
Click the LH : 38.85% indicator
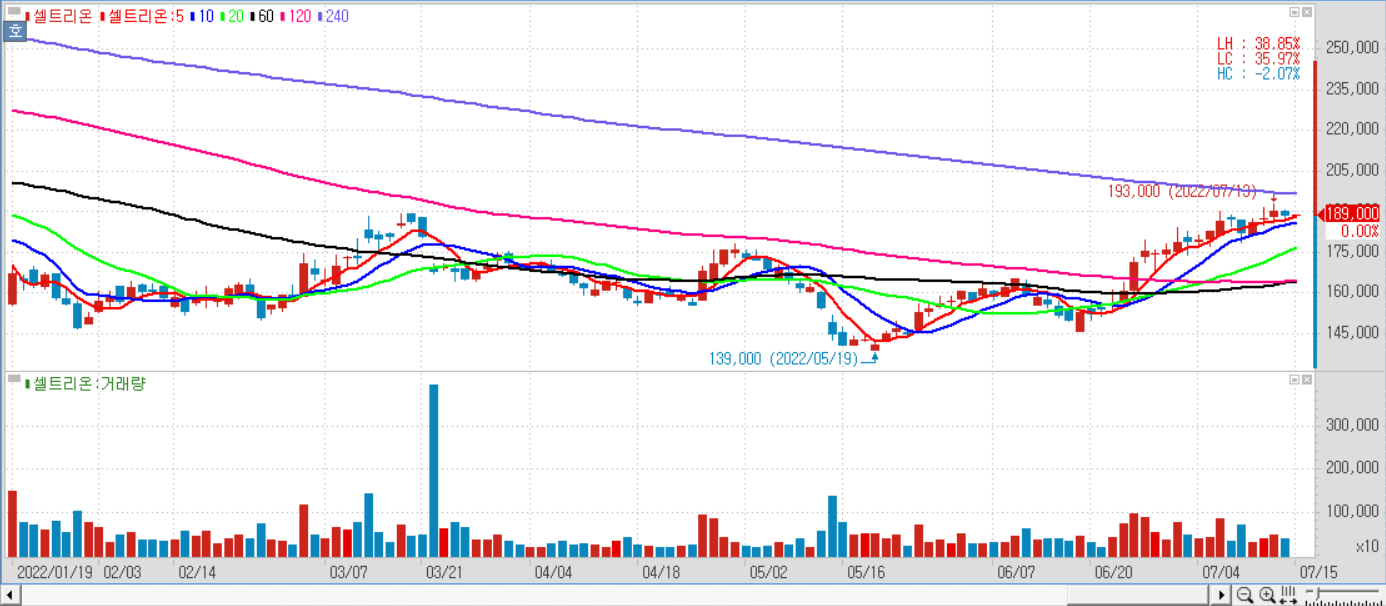1258,44
